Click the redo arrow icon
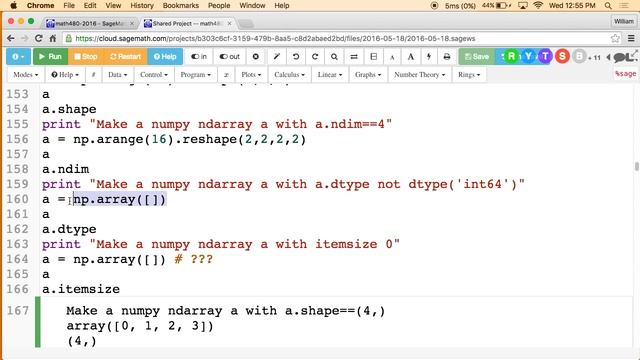Screen dimensions: 640x360 pos(315,57)
